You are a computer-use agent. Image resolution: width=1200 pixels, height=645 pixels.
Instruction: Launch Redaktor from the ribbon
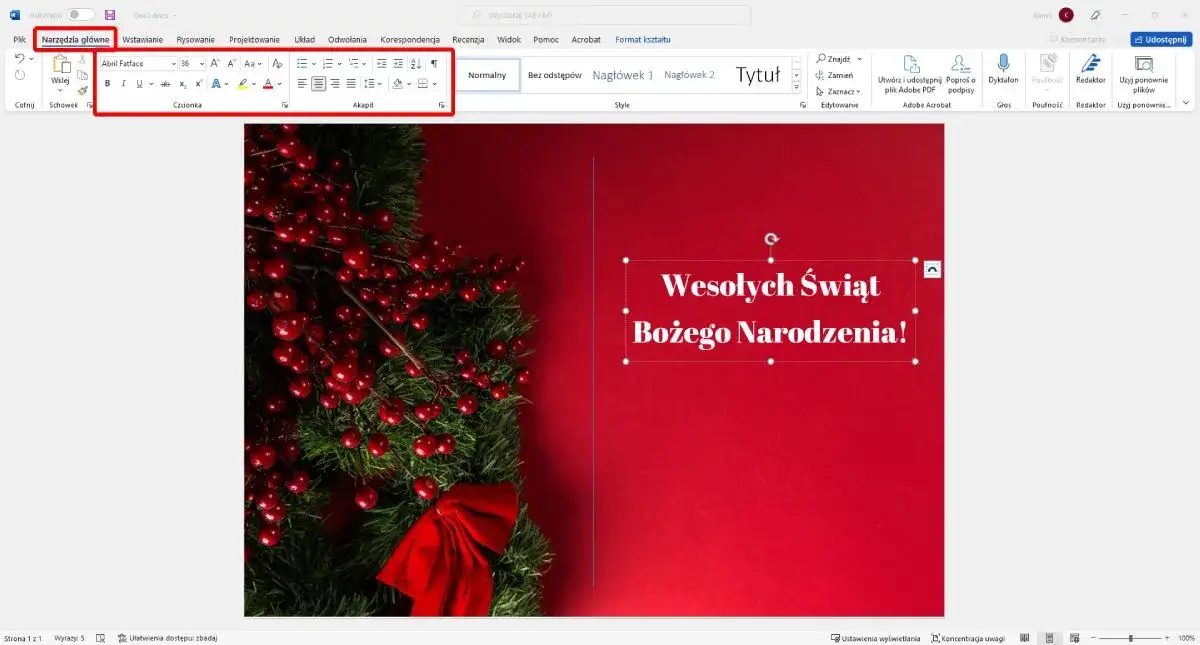[x=1090, y=75]
